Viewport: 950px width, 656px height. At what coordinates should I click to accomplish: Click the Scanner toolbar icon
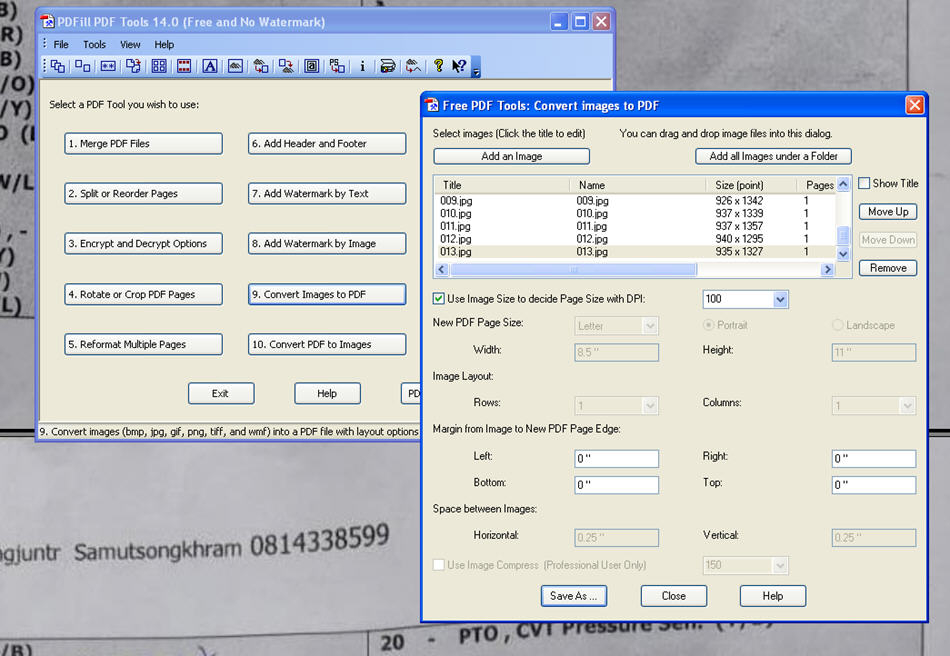388,66
